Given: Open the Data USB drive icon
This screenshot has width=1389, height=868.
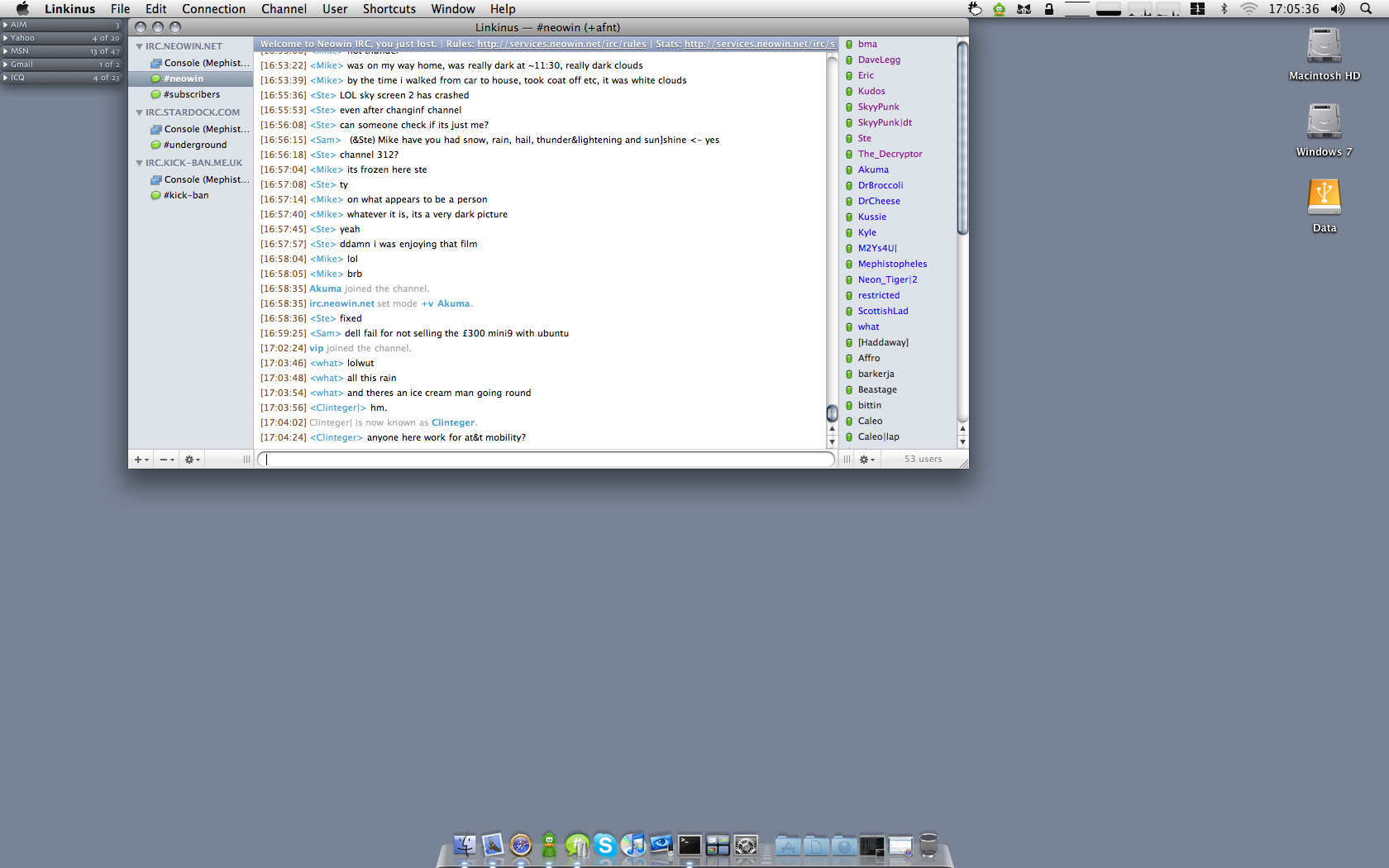Looking at the screenshot, I should [1324, 199].
